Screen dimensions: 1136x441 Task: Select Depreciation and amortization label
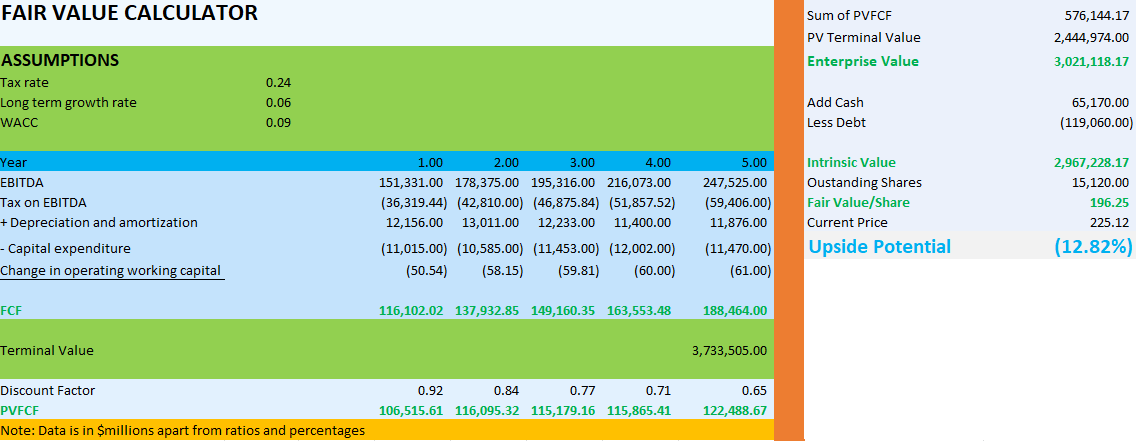point(99,222)
